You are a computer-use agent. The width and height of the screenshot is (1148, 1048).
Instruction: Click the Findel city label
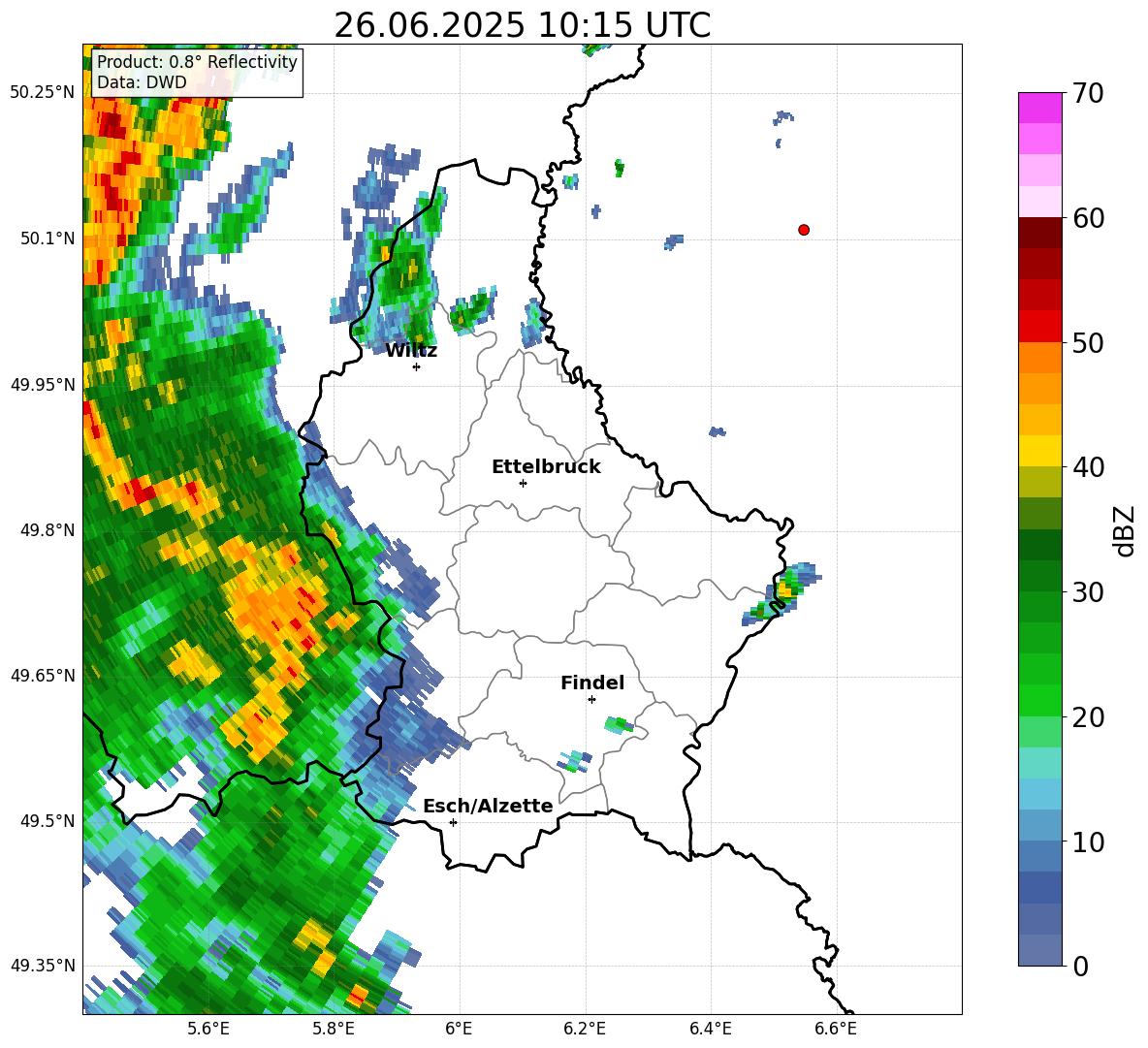tap(592, 683)
